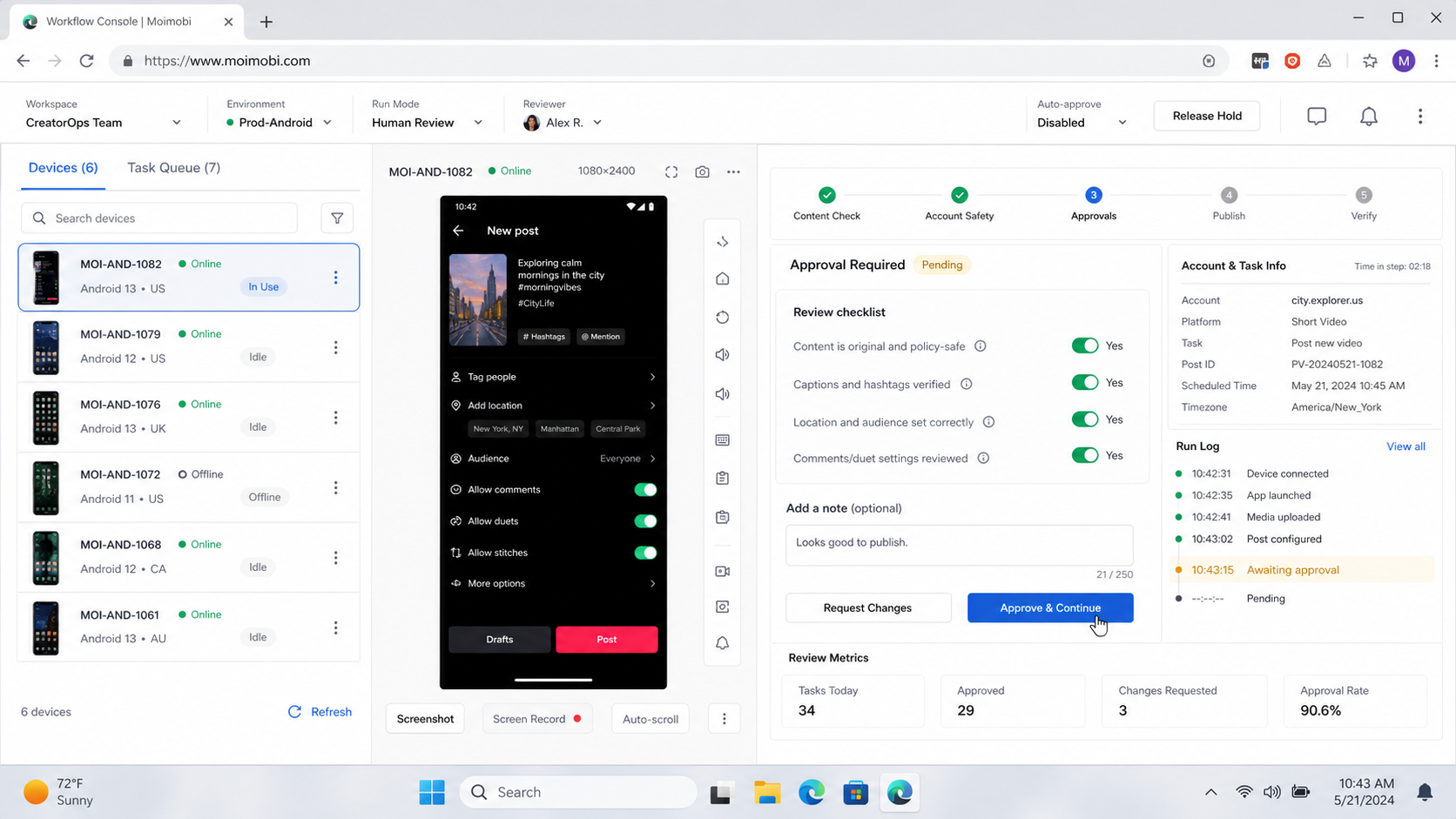This screenshot has width=1456, height=819.
Task: Toggle Location and audience set correctly switch
Action: [x=1085, y=420]
